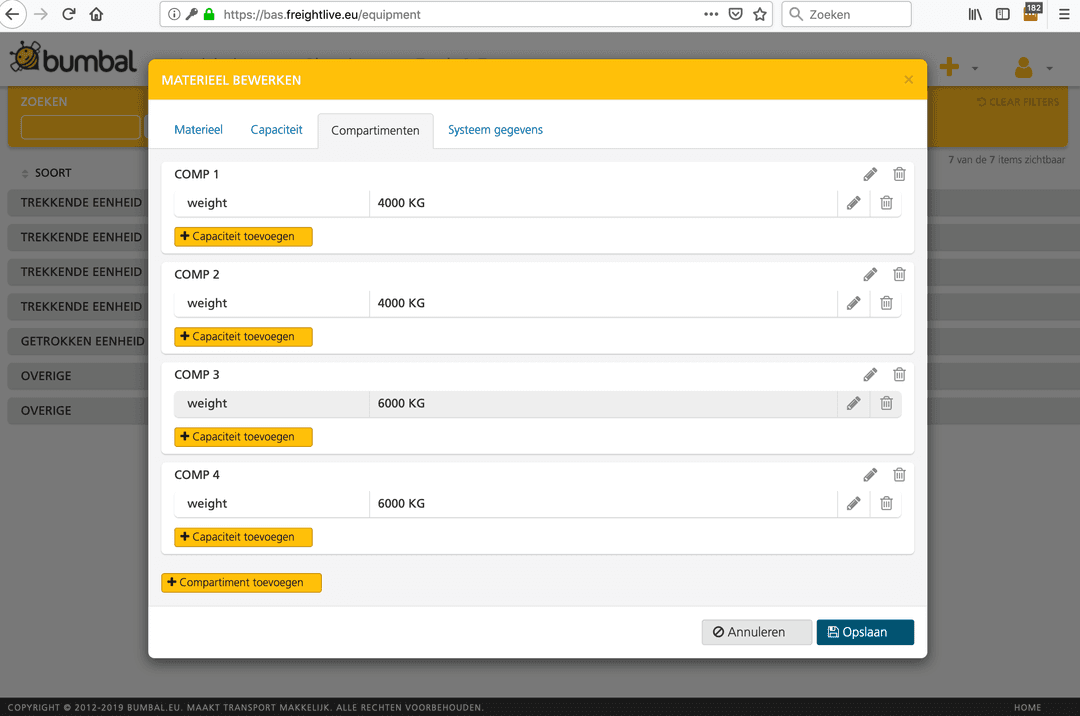Click the pencil icon for COMP 4
Viewport: 1080px width, 716px height.
tap(870, 475)
